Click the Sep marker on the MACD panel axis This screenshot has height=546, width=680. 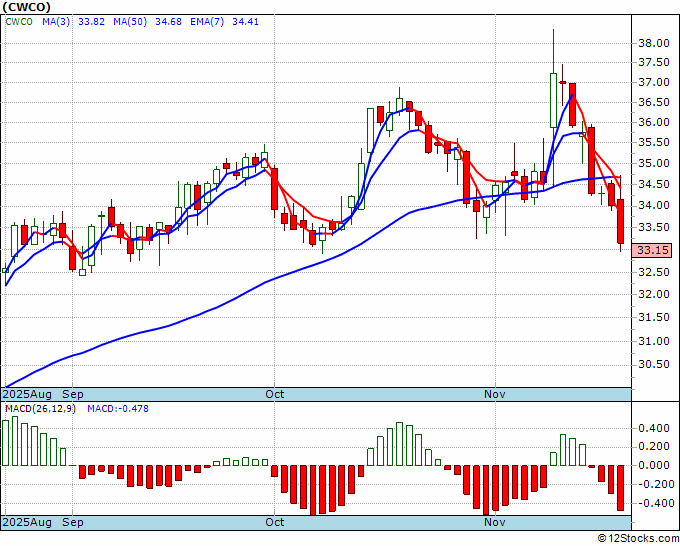(73, 522)
